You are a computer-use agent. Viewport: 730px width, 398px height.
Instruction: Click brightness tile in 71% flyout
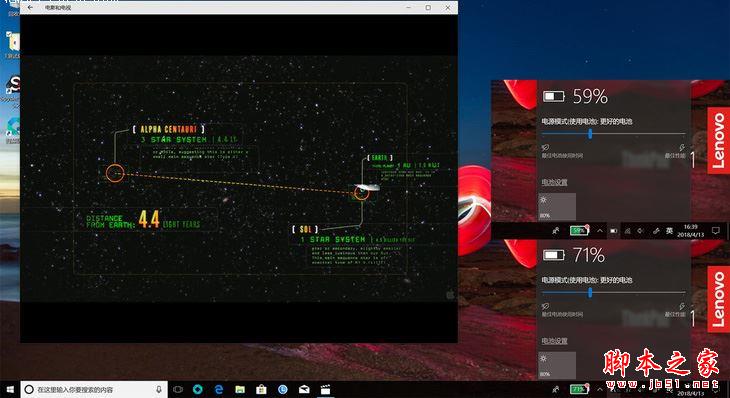pos(557,365)
